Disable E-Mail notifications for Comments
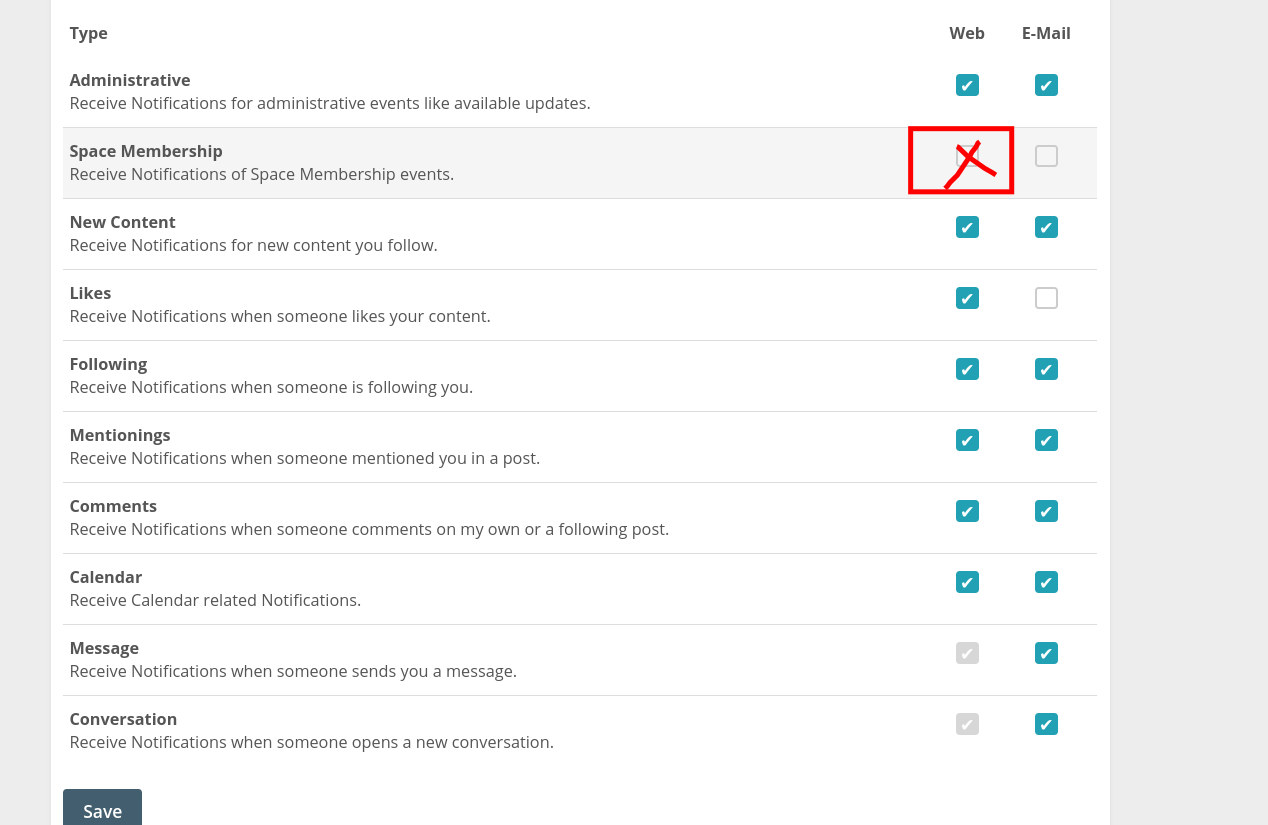The image size is (1268, 825). point(1046,511)
